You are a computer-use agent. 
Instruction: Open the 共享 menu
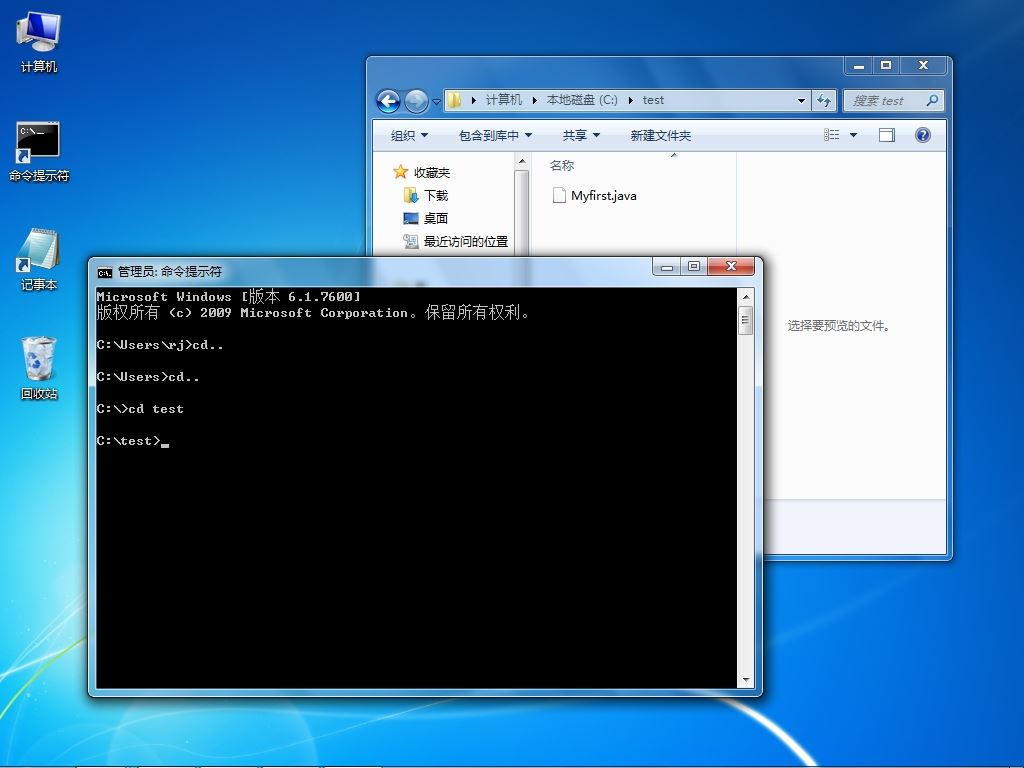(x=581, y=135)
